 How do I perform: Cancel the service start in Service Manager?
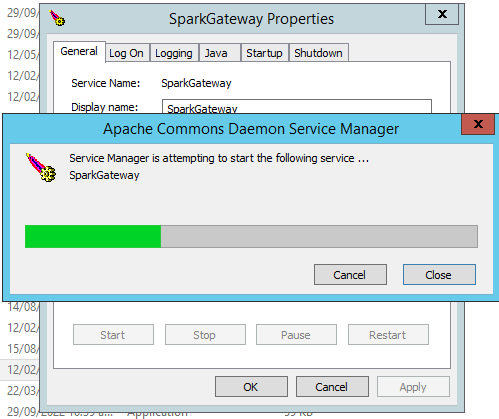click(350, 275)
